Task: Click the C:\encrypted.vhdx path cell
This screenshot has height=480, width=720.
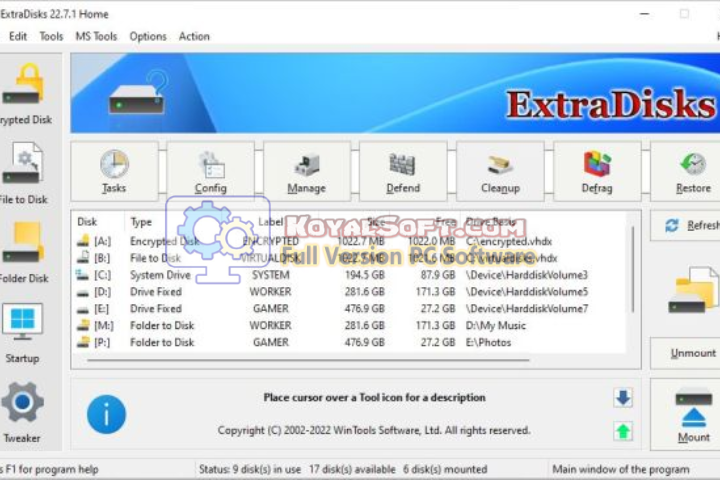Action: click(x=509, y=241)
